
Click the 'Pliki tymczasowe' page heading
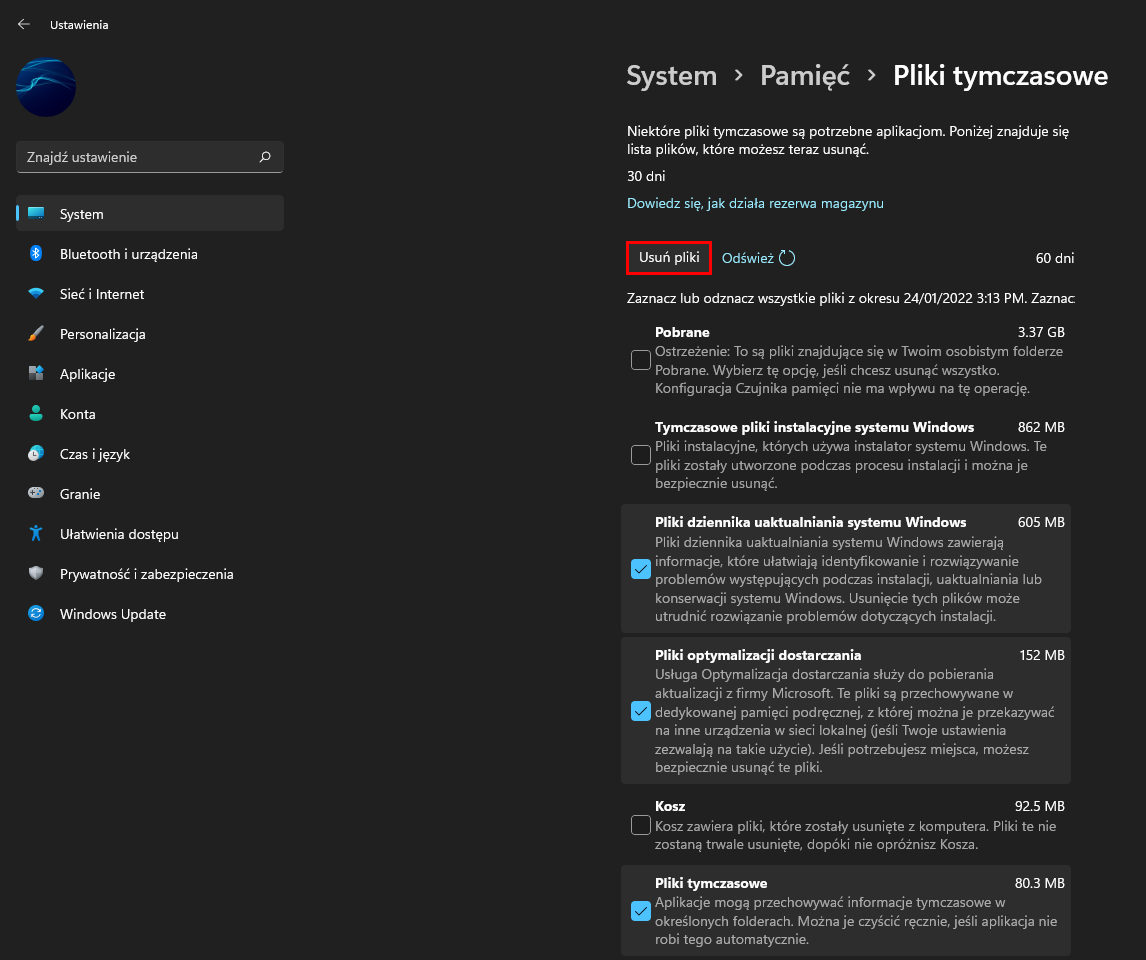[x=1000, y=76]
